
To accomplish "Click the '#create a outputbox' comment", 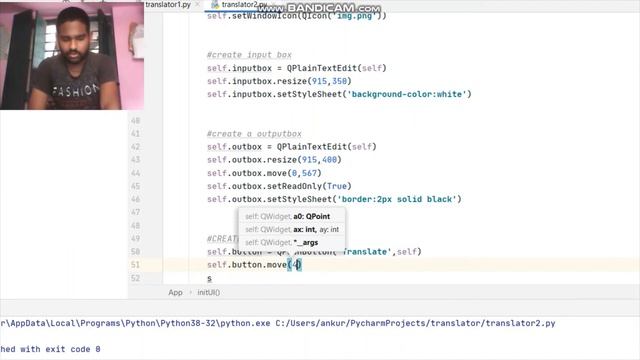I will (254, 134).
